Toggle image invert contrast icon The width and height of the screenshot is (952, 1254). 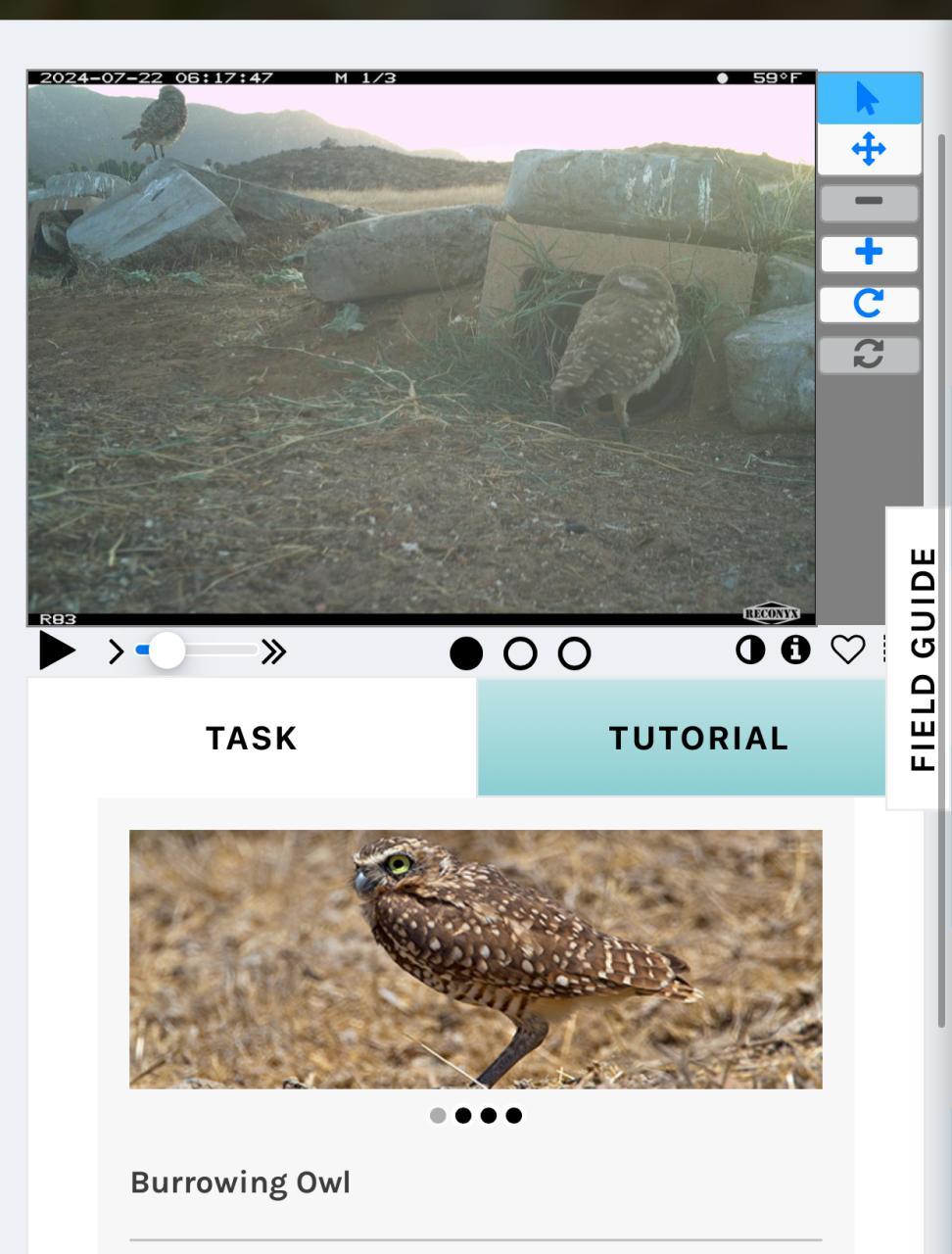tap(750, 650)
